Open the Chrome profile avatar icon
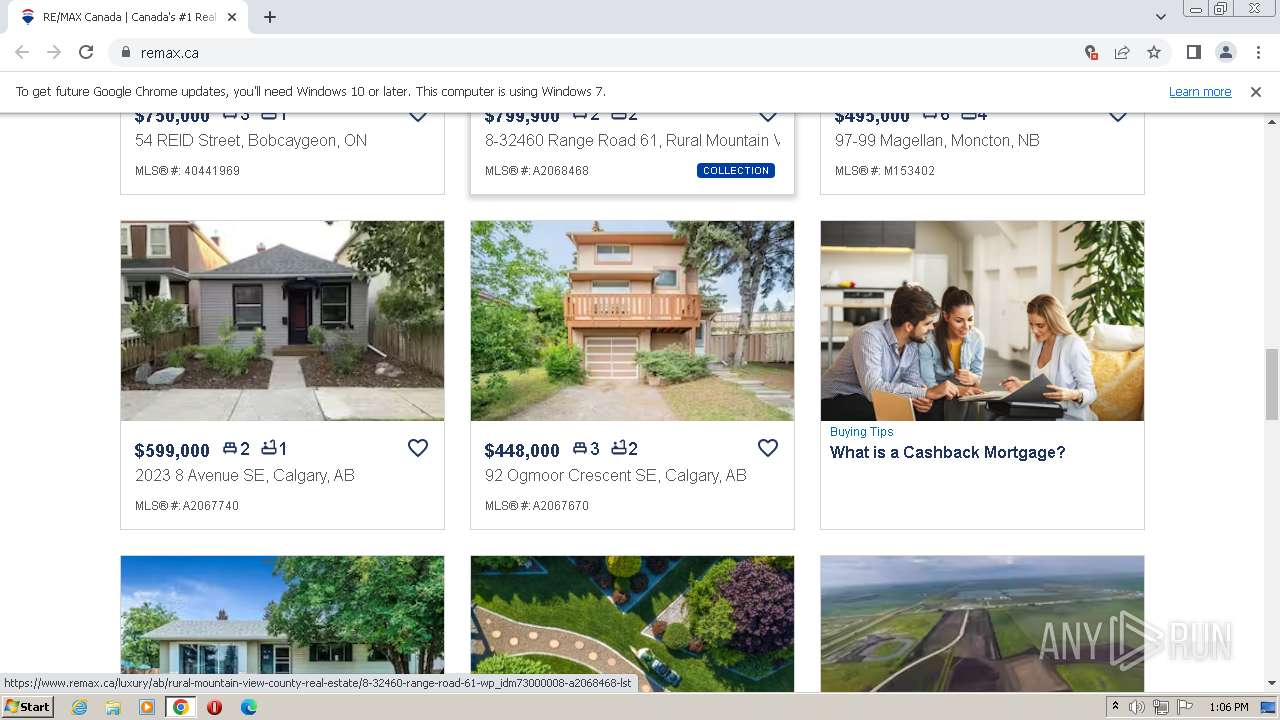Screen dimensions: 1280x720 [1226, 52]
